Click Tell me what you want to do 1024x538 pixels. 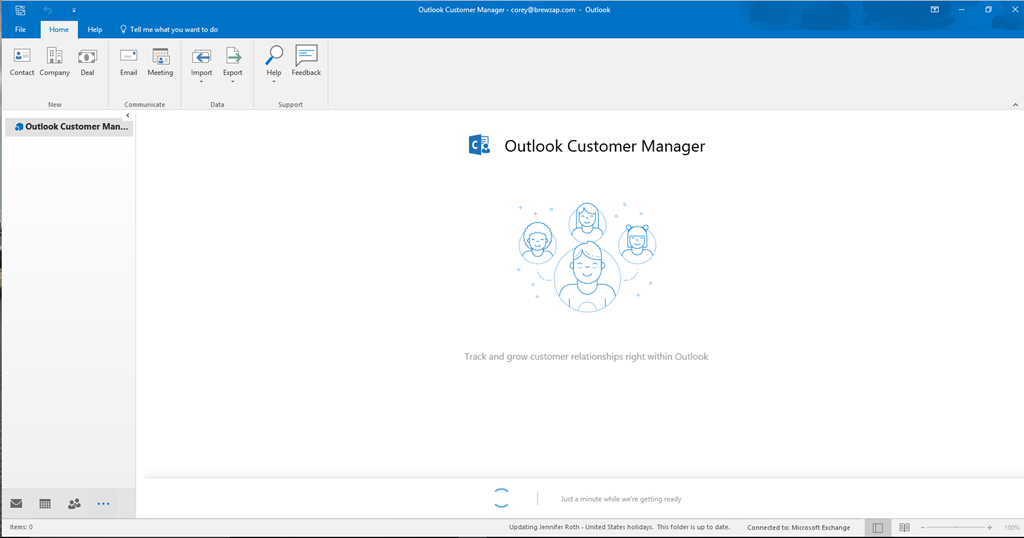(x=169, y=29)
